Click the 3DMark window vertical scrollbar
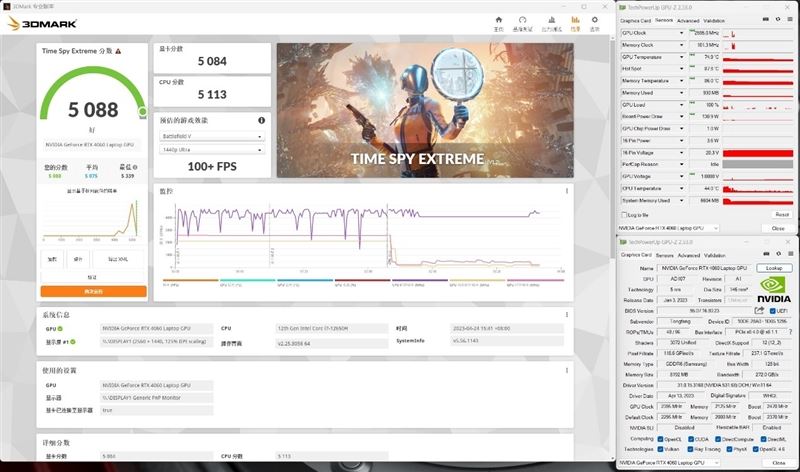 pyautogui.click(x=613, y=148)
